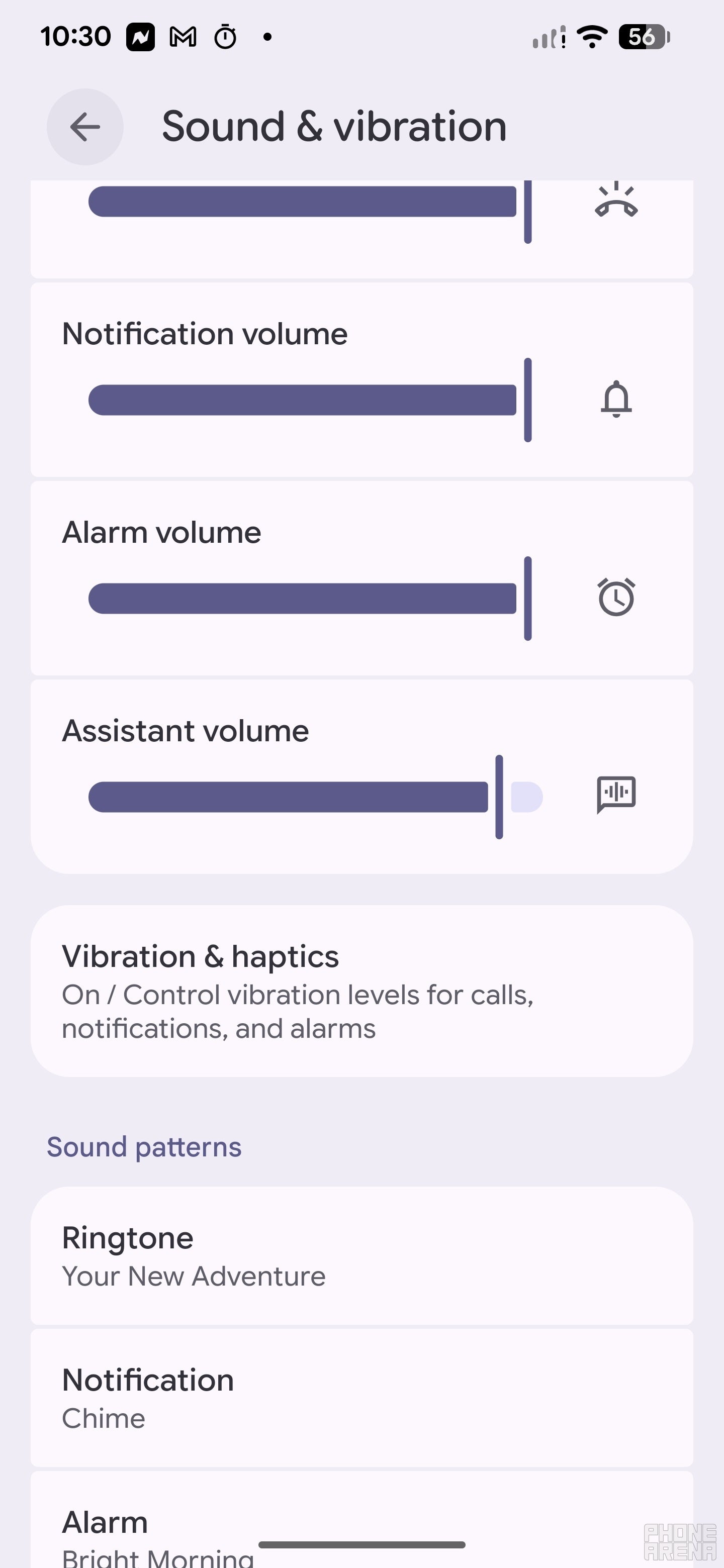The width and height of the screenshot is (724, 1568).
Task: Click the Your New Adventure ringtone label
Action: point(193,1276)
